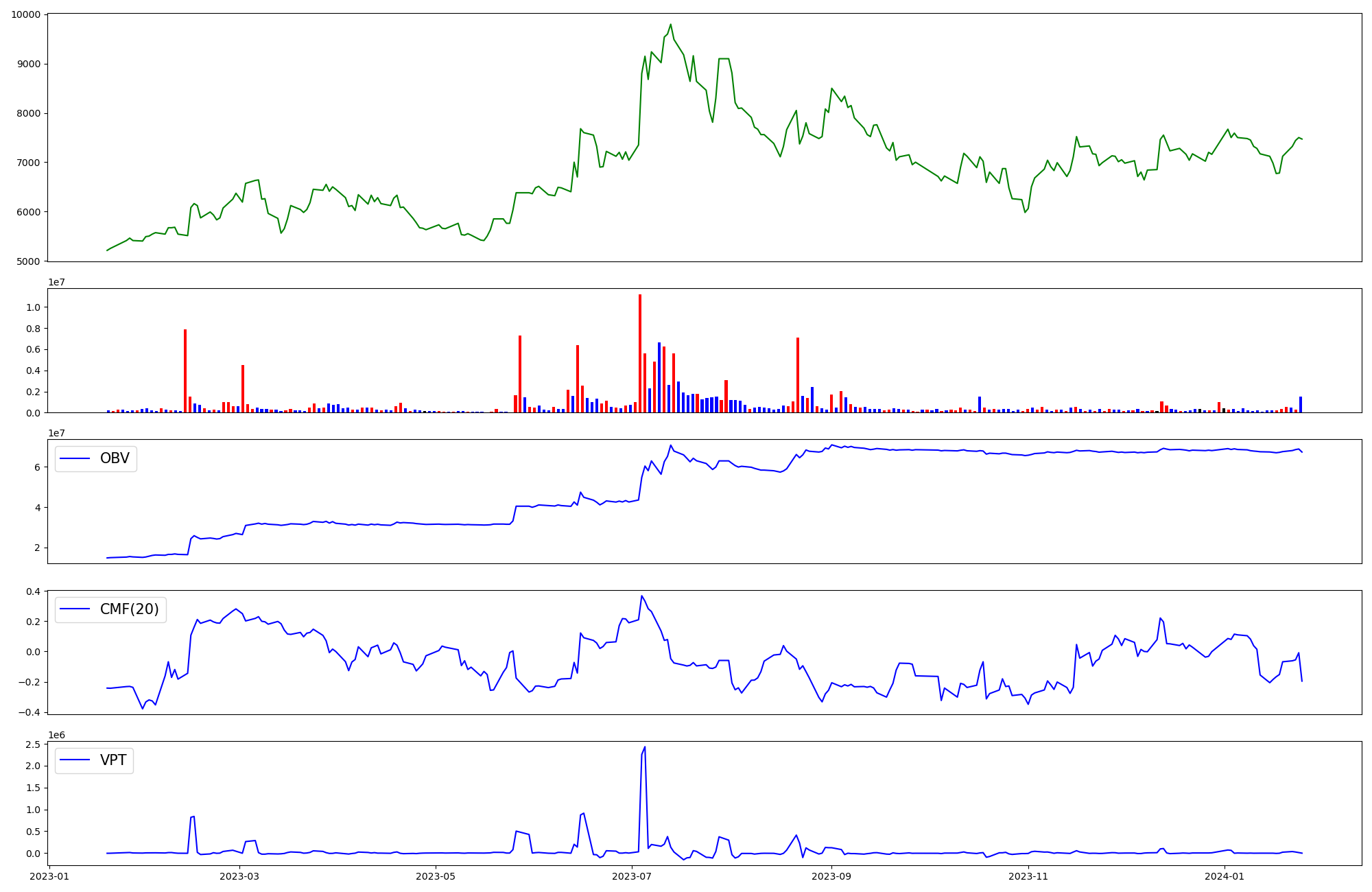Click the tallest red volume bar

[x=640, y=353]
